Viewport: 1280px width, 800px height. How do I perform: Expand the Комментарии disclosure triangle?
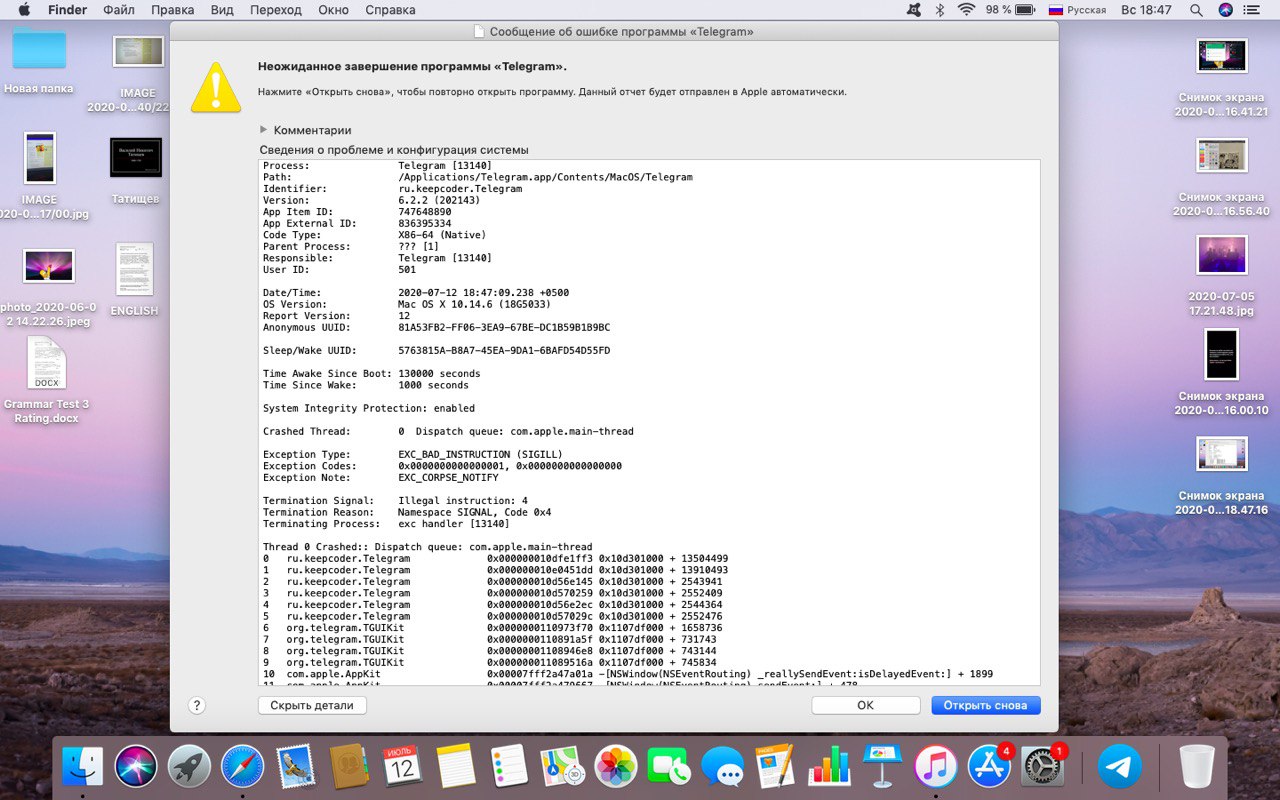pos(264,130)
